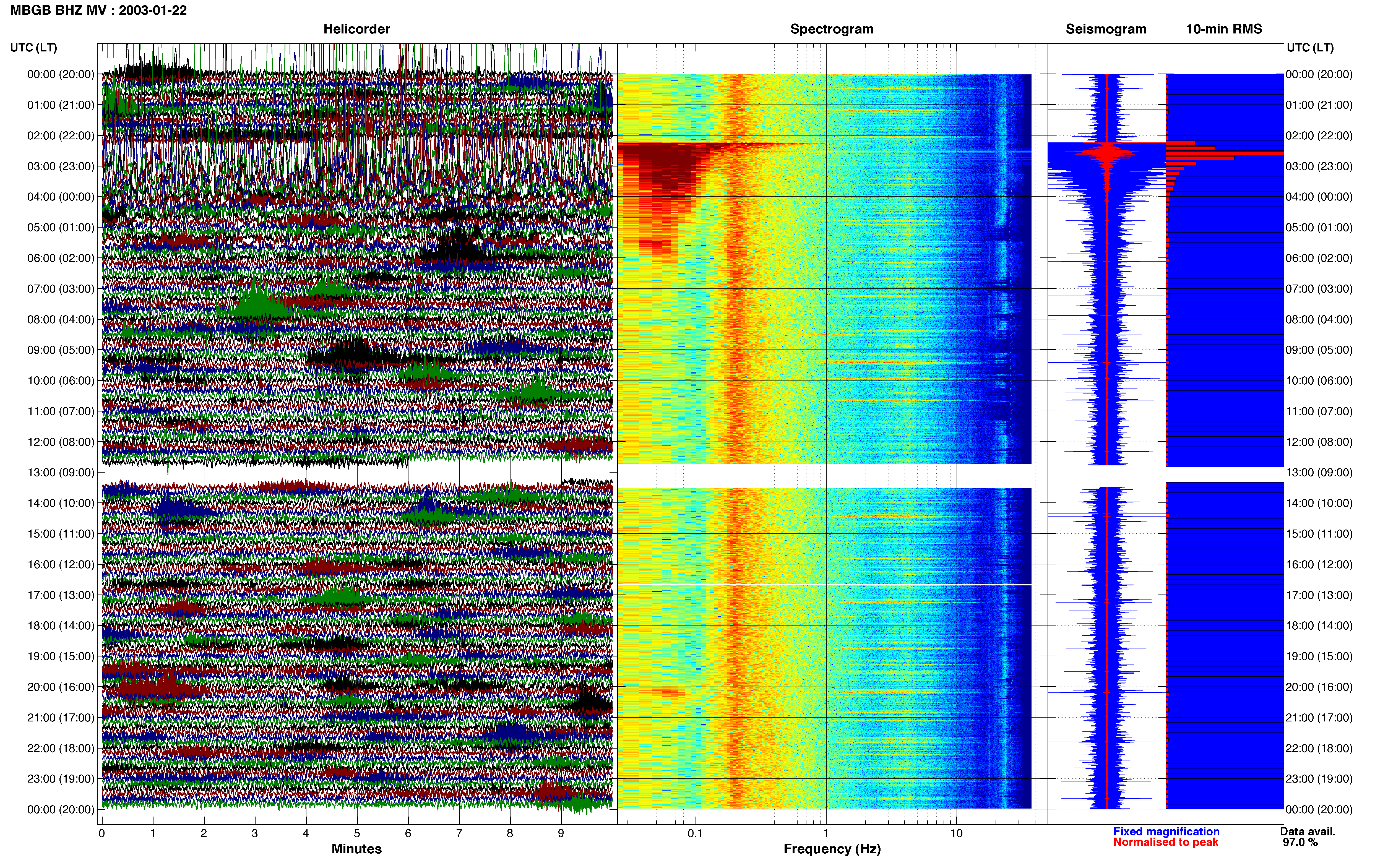Click the 'Data avail.' label
The height and width of the screenshot is (868, 1388).
coord(1308,831)
